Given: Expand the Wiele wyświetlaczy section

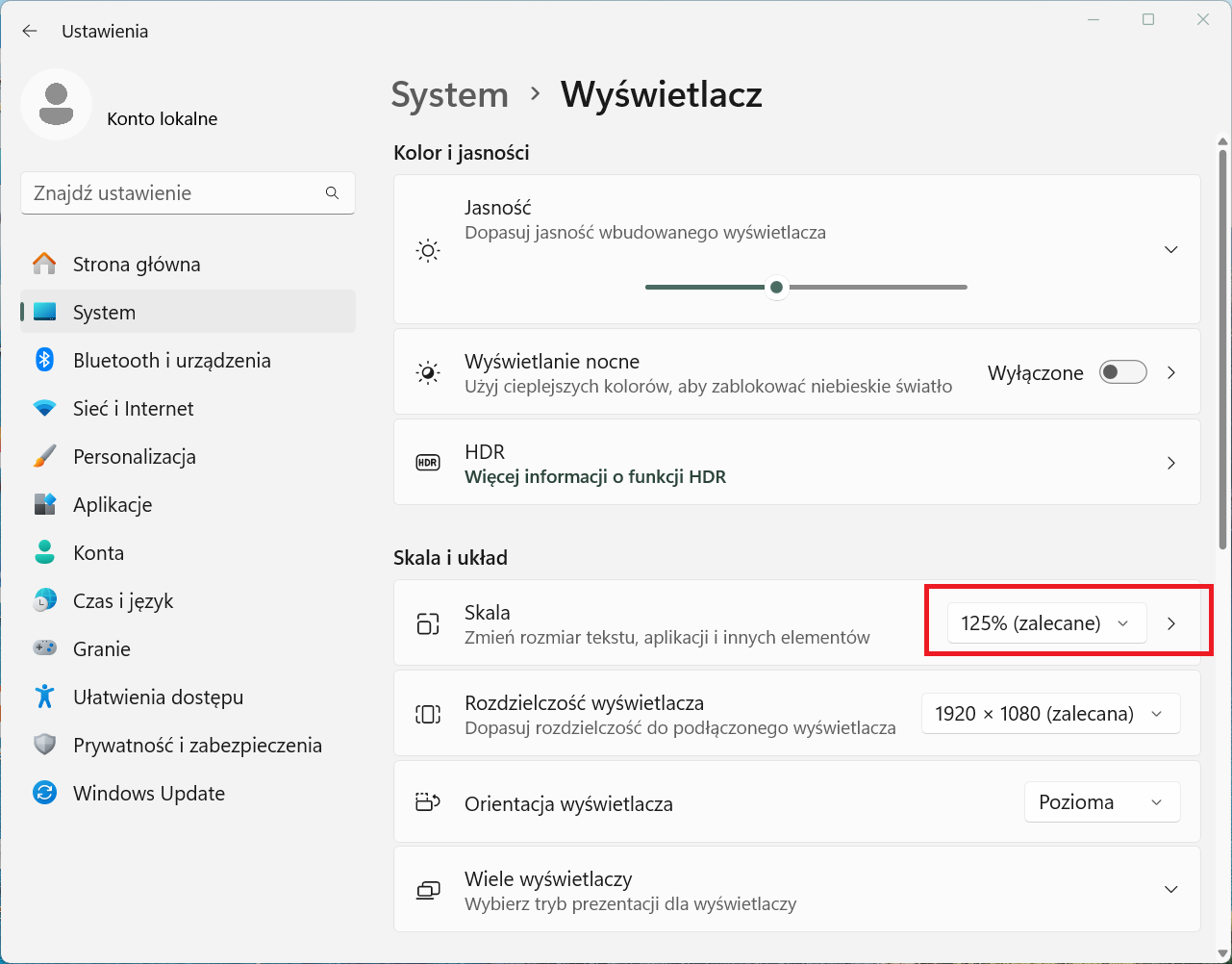Looking at the screenshot, I should (1170, 889).
